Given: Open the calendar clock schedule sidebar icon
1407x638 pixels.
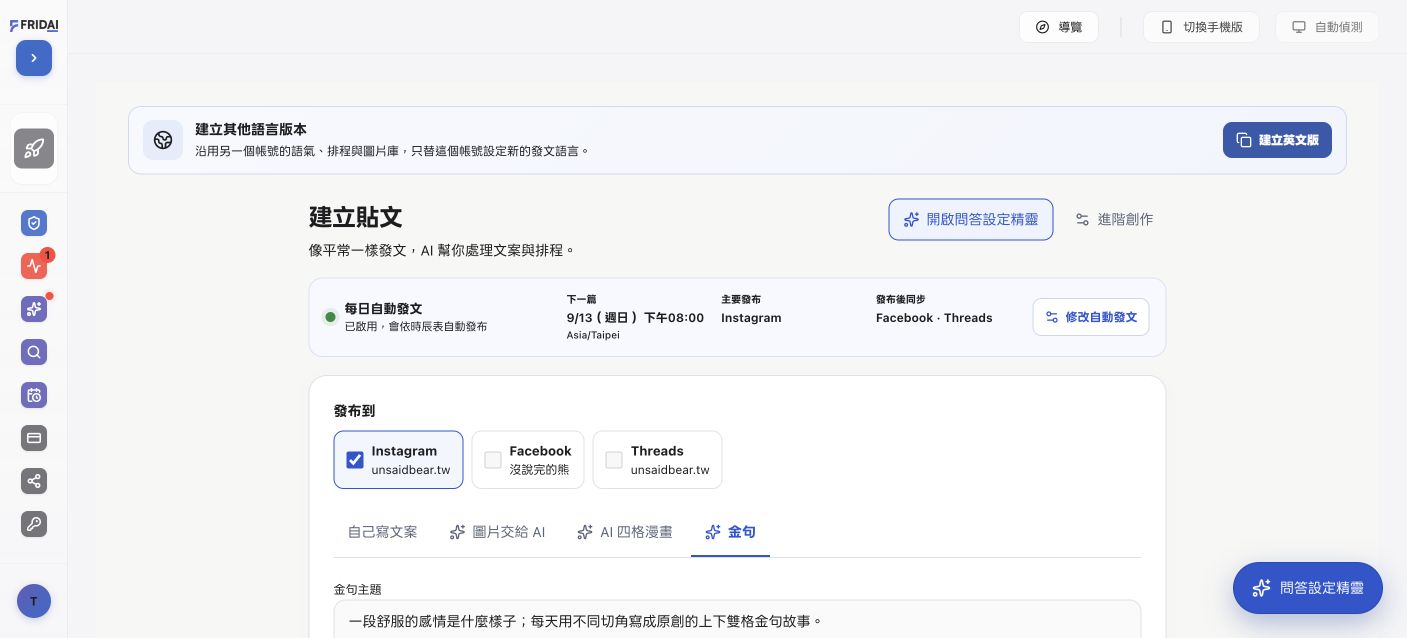Looking at the screenshot, I should [34, 395].
